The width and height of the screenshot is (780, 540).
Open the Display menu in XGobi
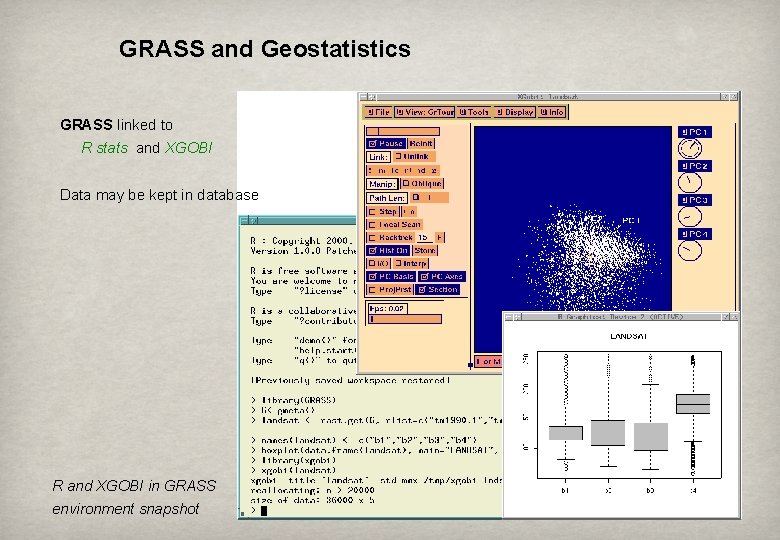[515, 112]
